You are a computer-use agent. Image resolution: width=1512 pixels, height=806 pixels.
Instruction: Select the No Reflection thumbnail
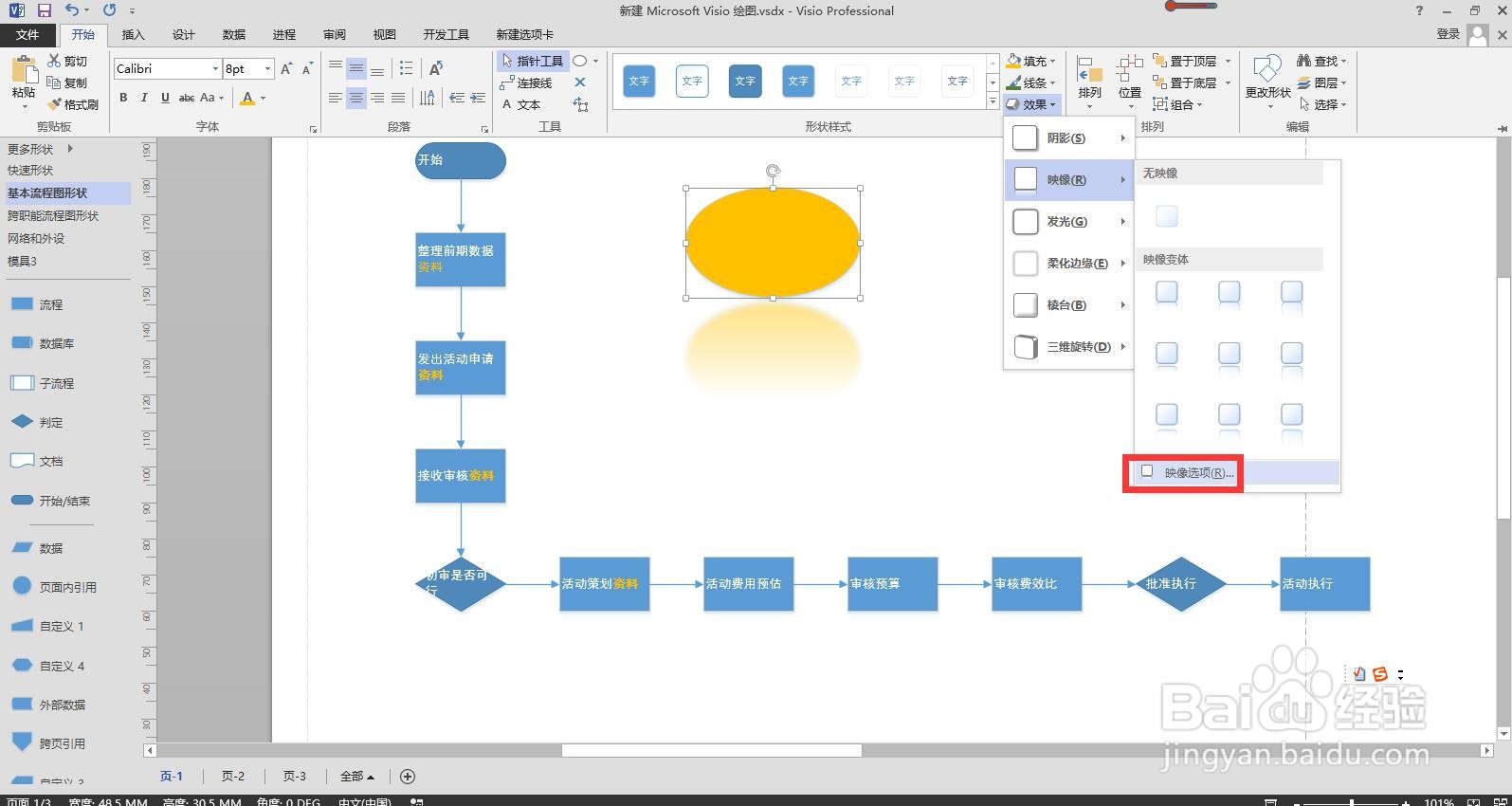click(x=1167, y=217)
